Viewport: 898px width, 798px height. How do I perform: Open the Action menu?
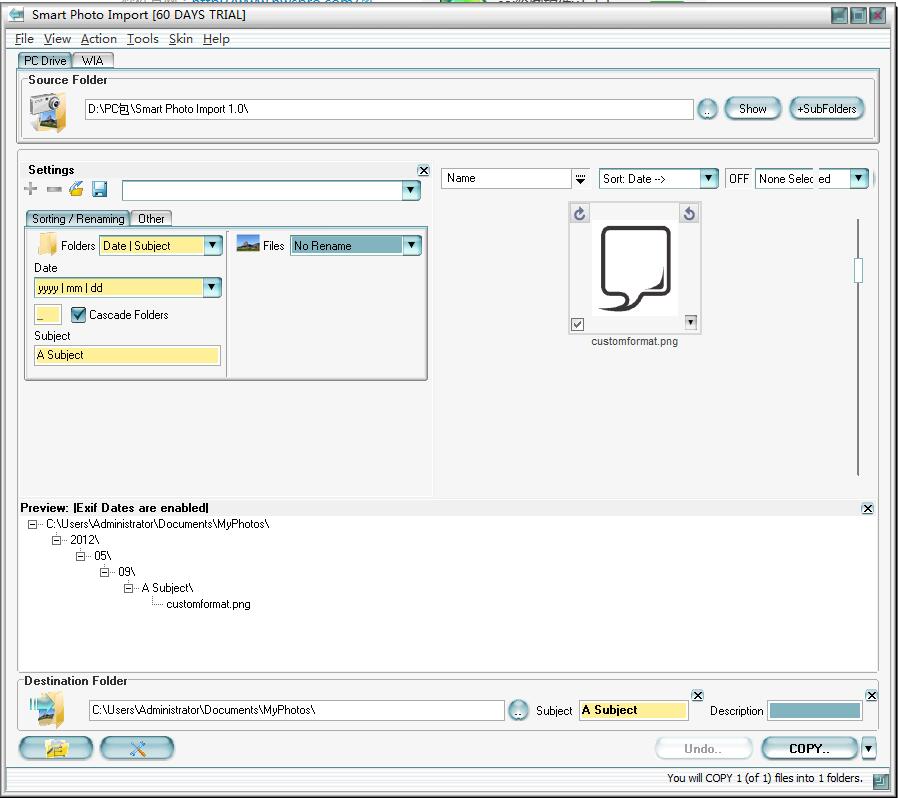[99, 39]
